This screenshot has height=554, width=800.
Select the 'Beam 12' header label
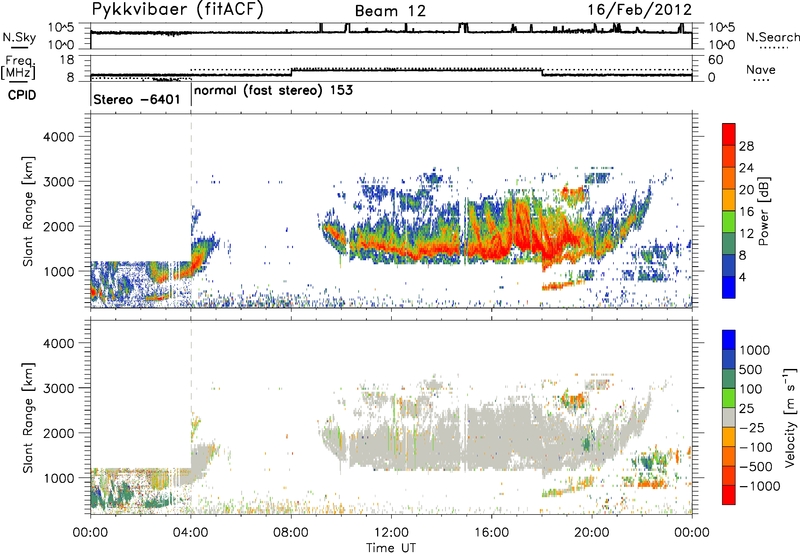390,11
